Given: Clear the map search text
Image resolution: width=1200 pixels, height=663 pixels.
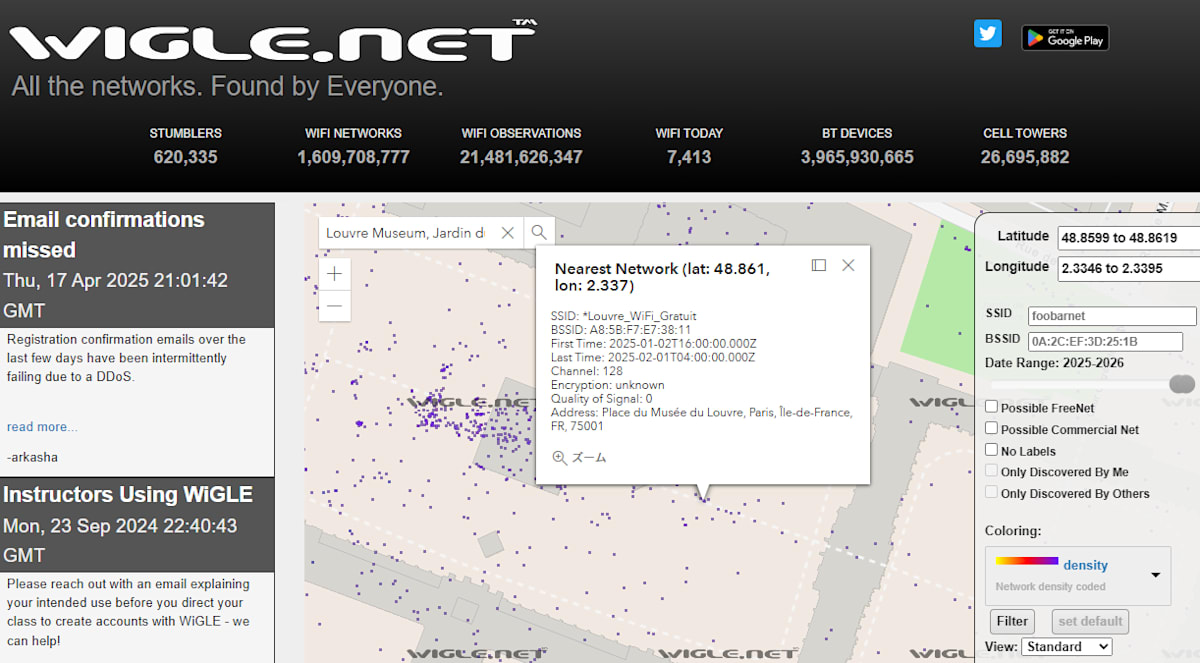Looking at the screenshot, I should click(507, 232).
